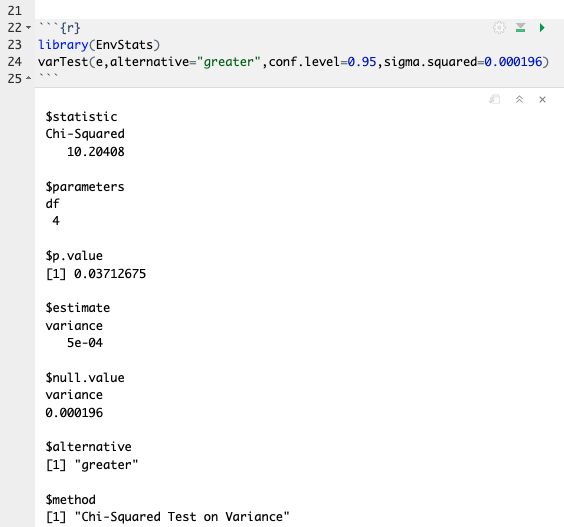Collapse chunk output chevron icon
Viewport: 564px width, 527px height.
tap(519, 99)
